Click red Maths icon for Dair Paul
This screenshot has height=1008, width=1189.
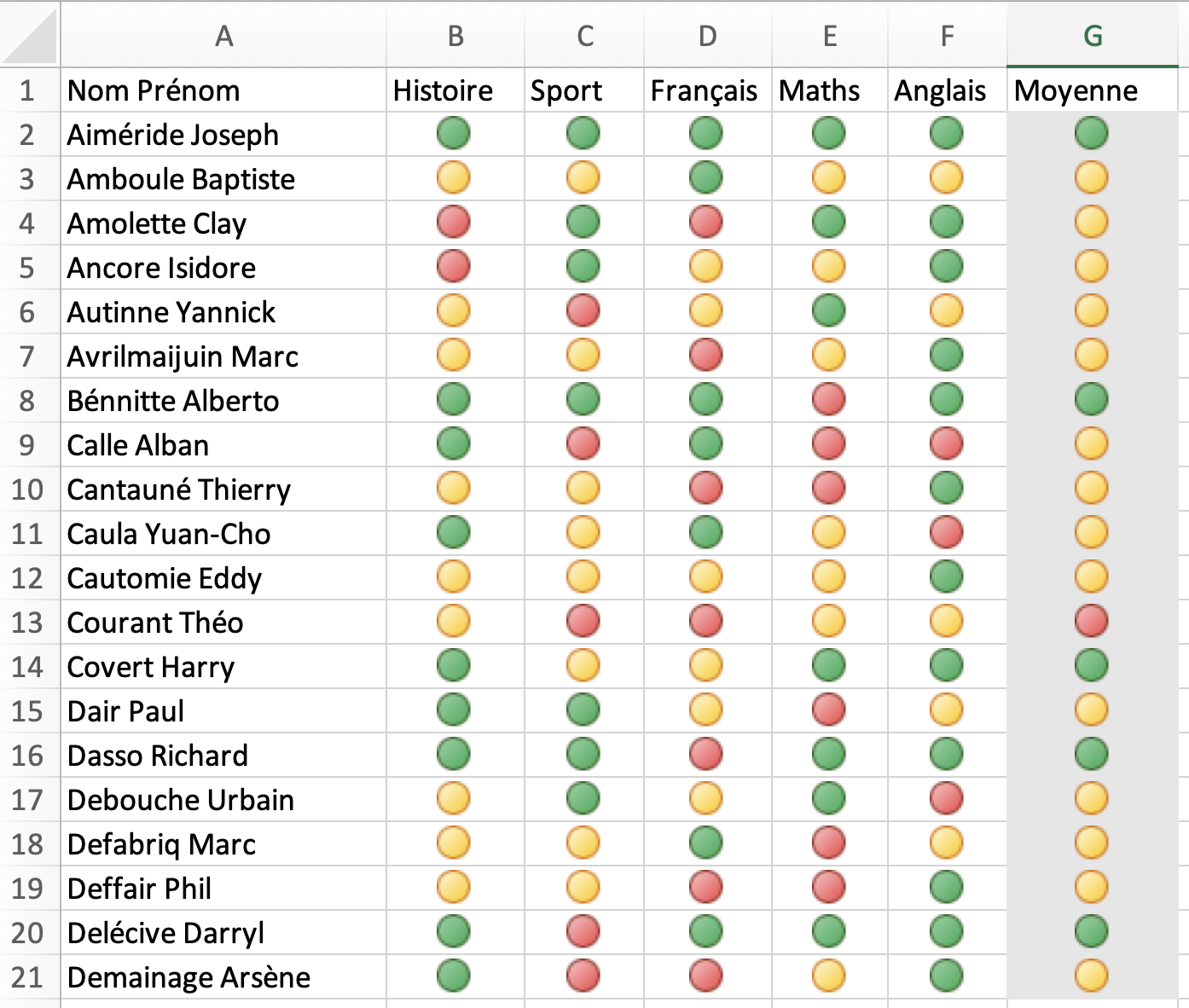point(828,710)
